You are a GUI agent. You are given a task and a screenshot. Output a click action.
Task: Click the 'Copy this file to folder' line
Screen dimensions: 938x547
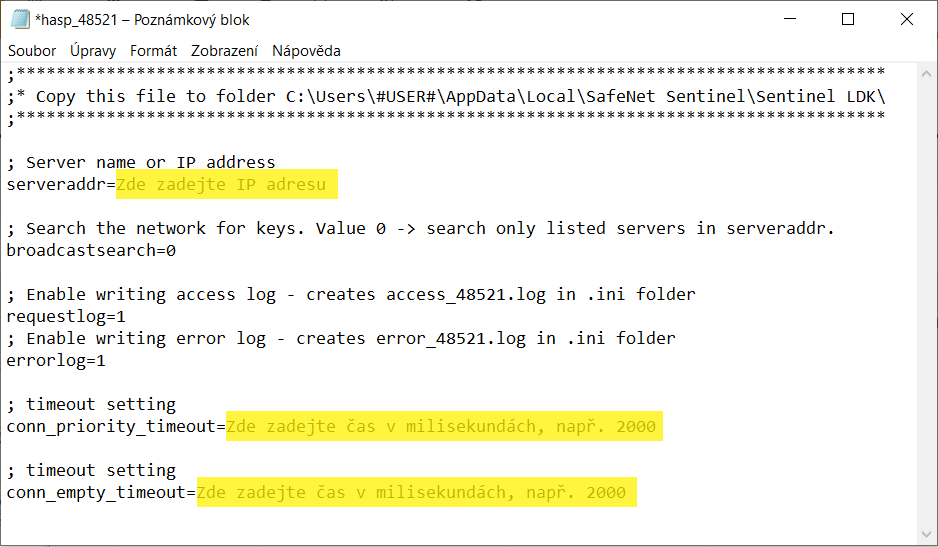click(x=446, y=96)
